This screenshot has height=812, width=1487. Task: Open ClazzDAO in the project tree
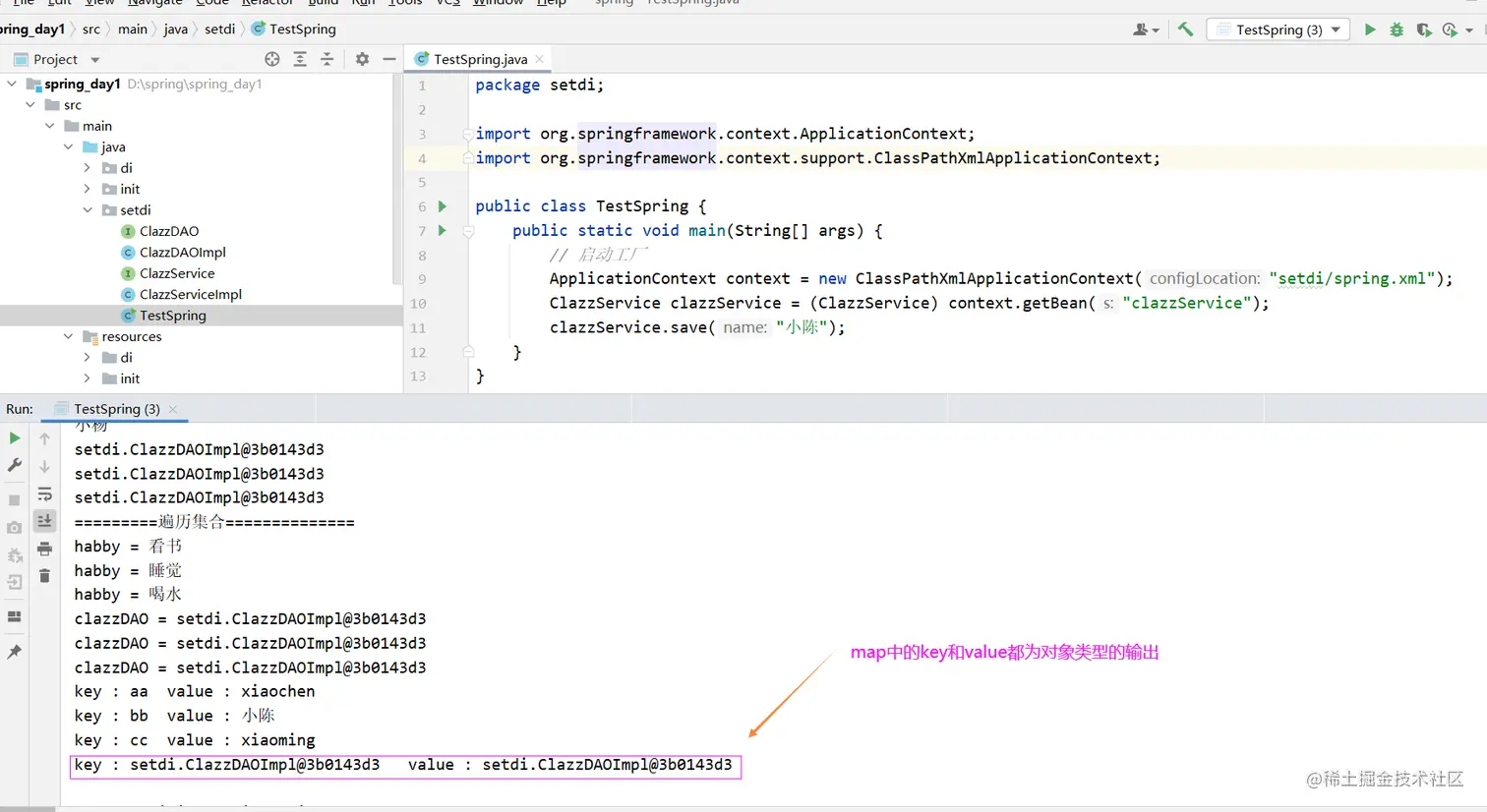click(169, 231)
